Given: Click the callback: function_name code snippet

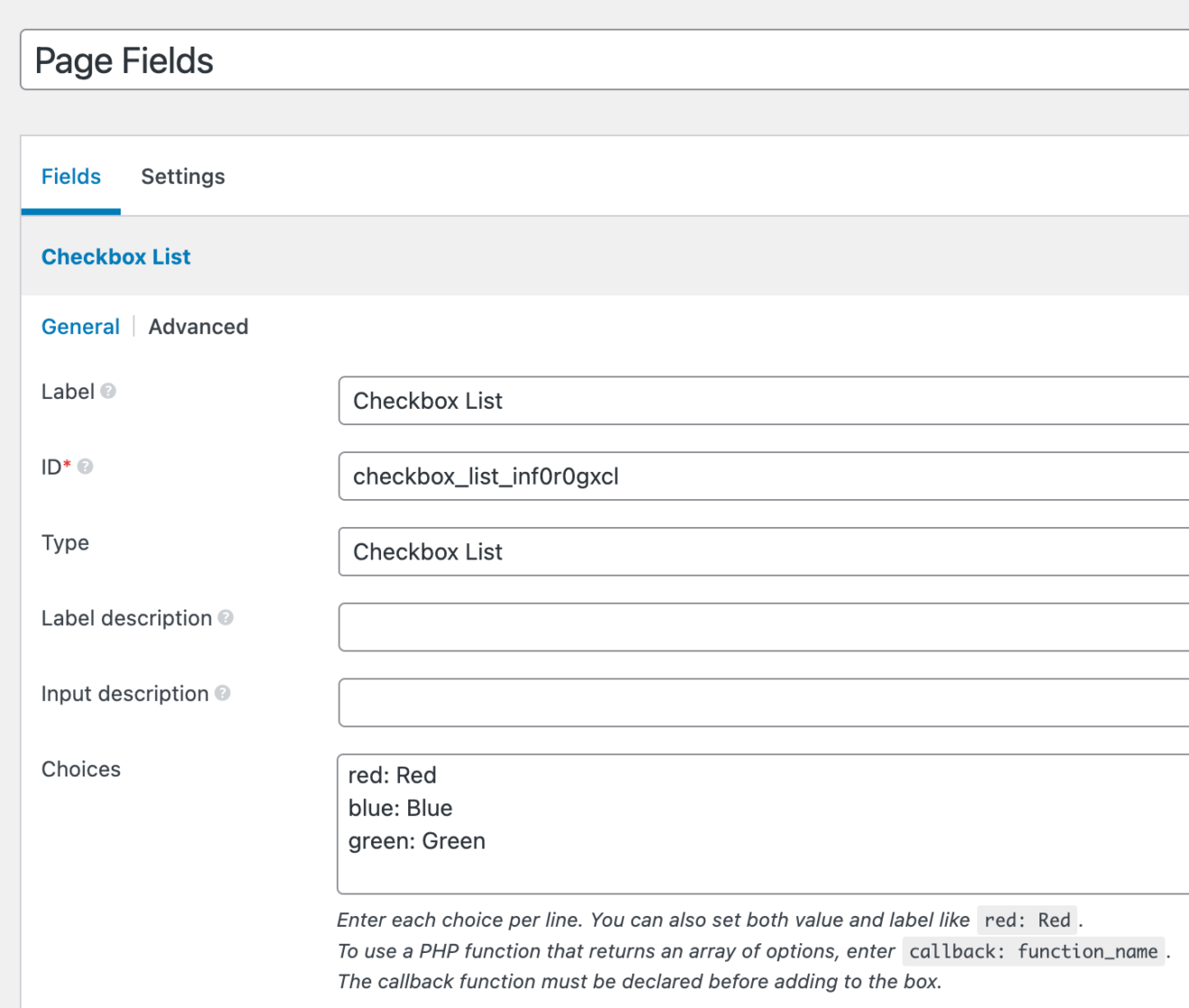Looking at the screenshot, I should pyautogui.click(x=1032, y=951).
